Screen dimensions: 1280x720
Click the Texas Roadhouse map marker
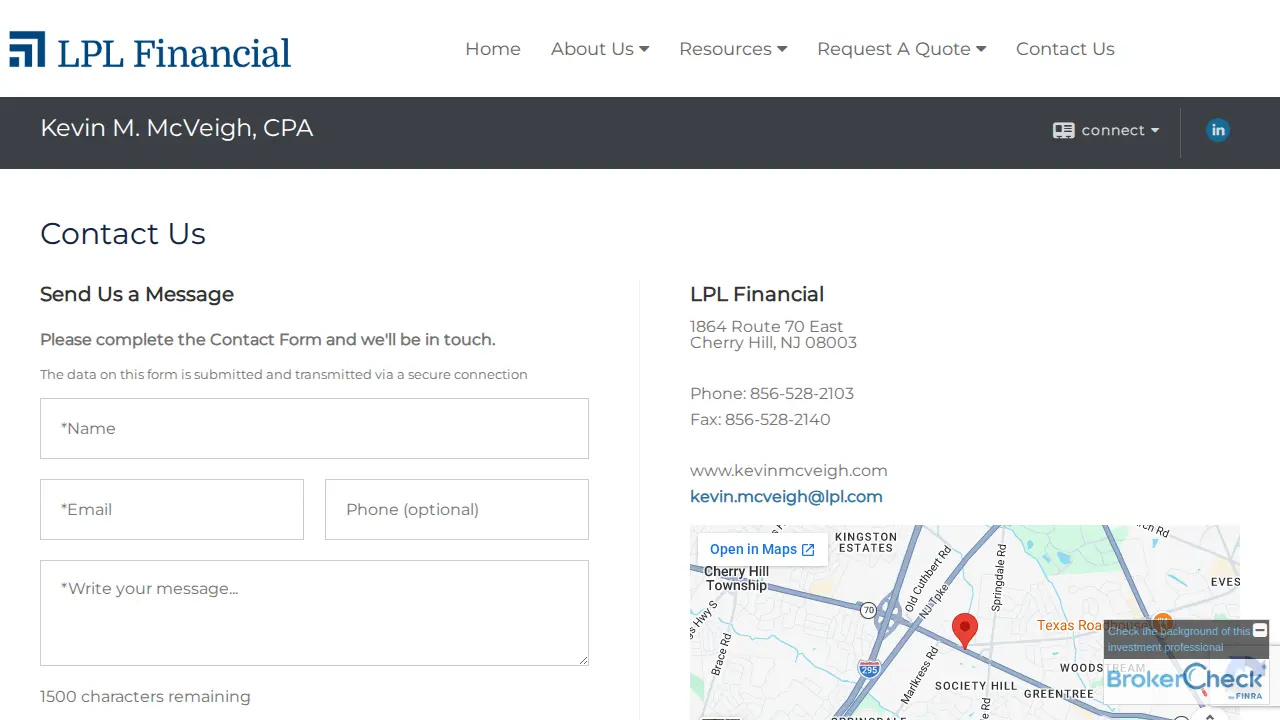1162,622
